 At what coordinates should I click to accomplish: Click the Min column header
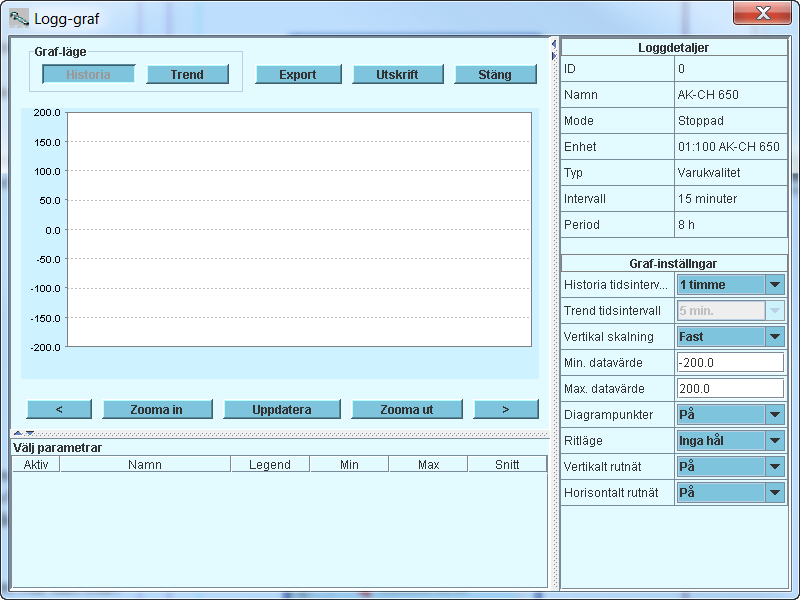coord(349,464)
